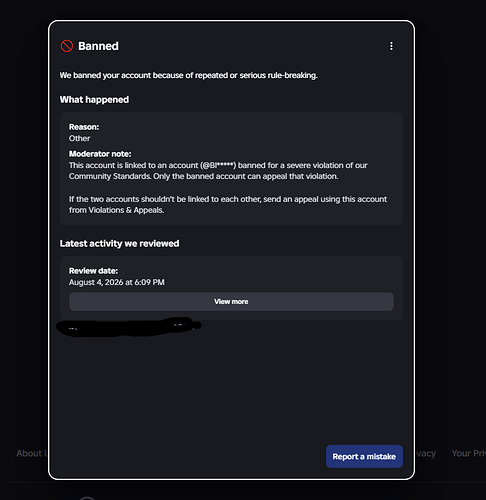The height and width of the screenshot is (500, 486).
Task: Select the 'Banned' dialog title
Action: [x=98, y=46]
